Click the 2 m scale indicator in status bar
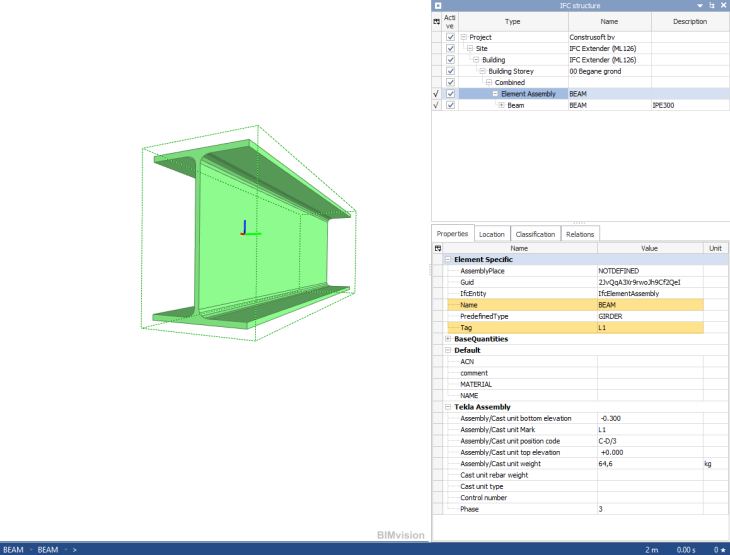Screen dimensions: 730x555 point(652,550)
